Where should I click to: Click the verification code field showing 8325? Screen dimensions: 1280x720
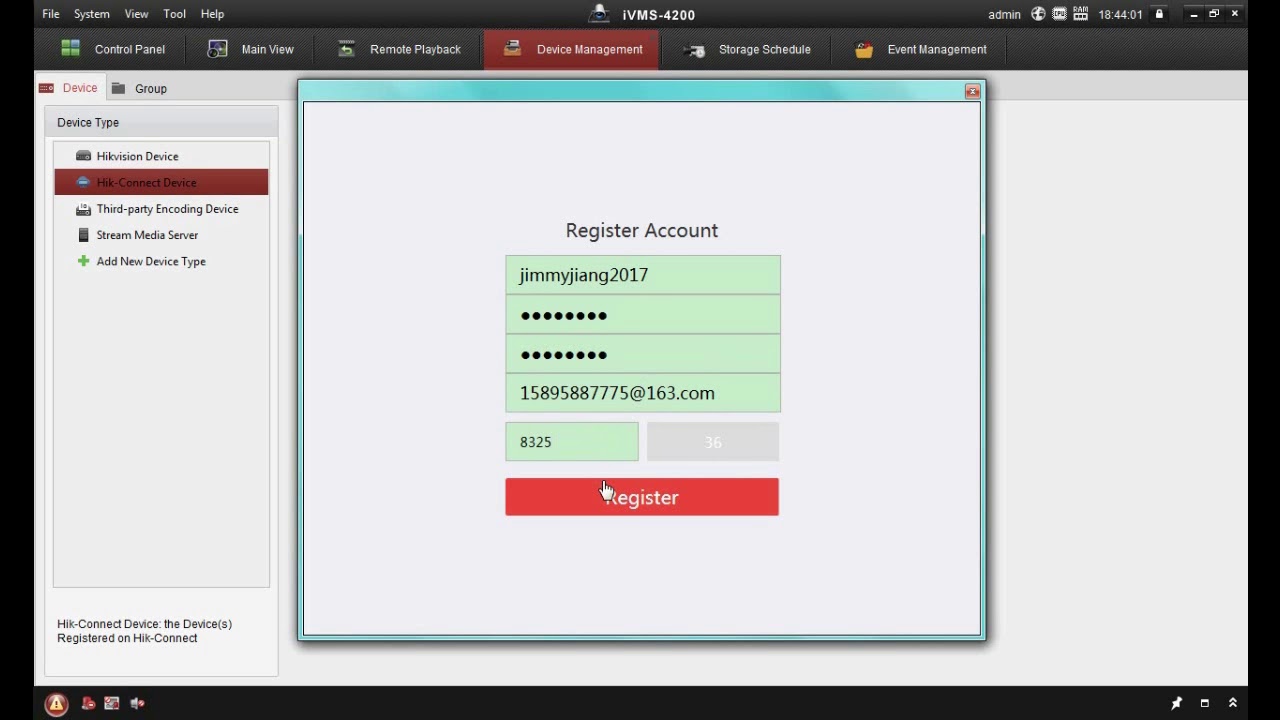(x=572, y=442)
